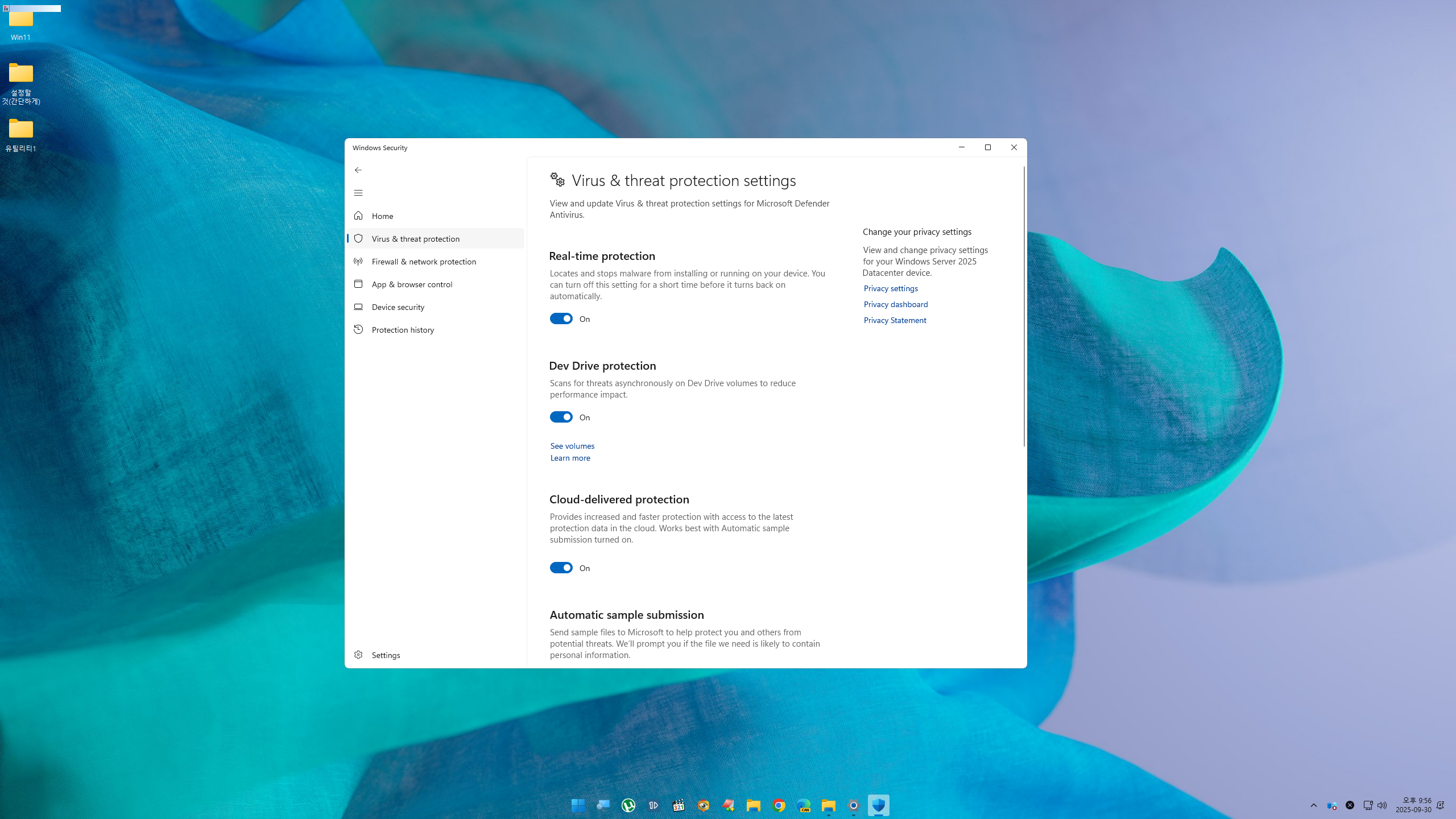Open Settings gear in sidebar
The image size is (1456, 819).
(x=358, y=655)
